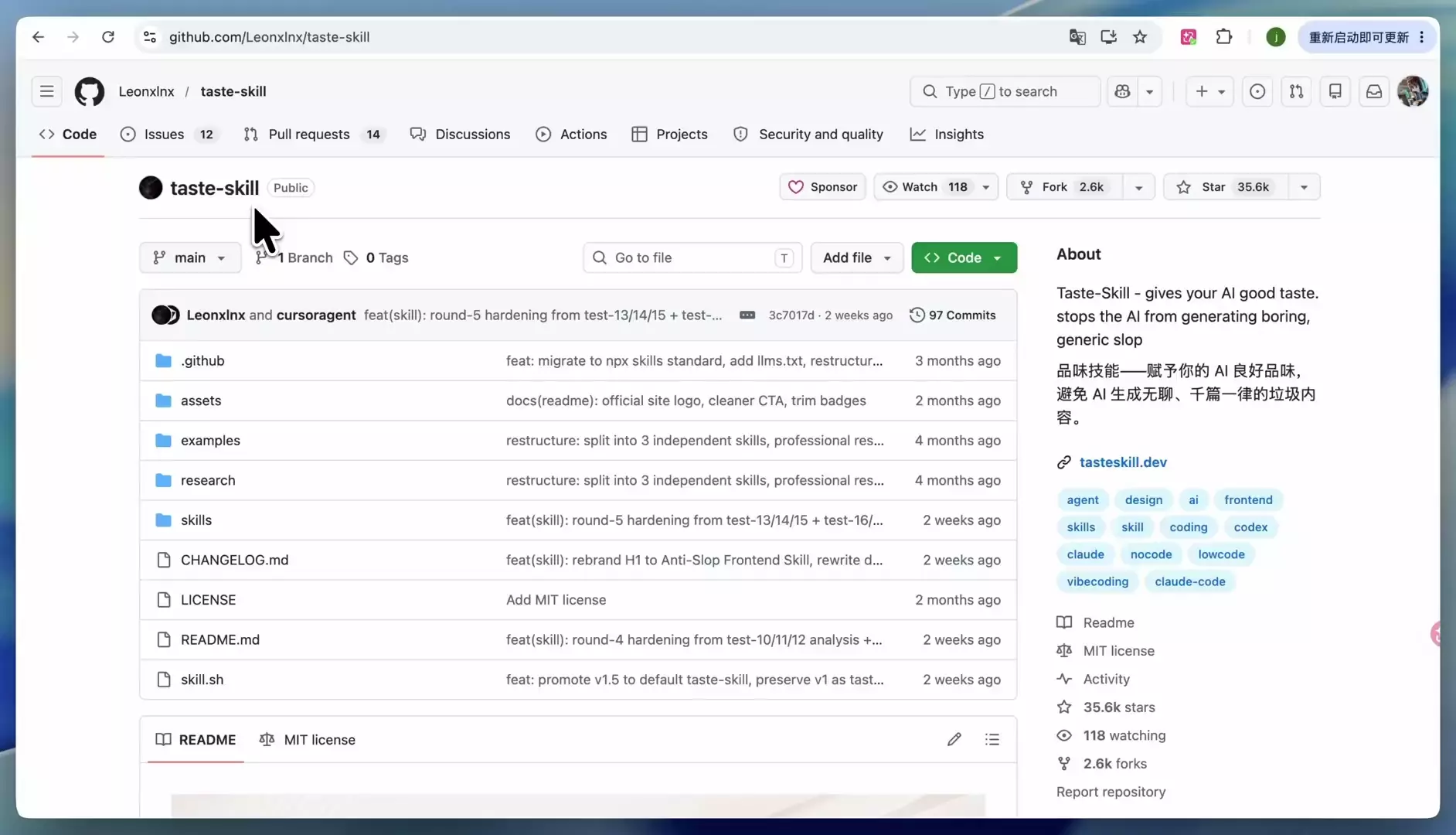Open the skills folder
The image size is (1456, 835).
coord(196,520)
